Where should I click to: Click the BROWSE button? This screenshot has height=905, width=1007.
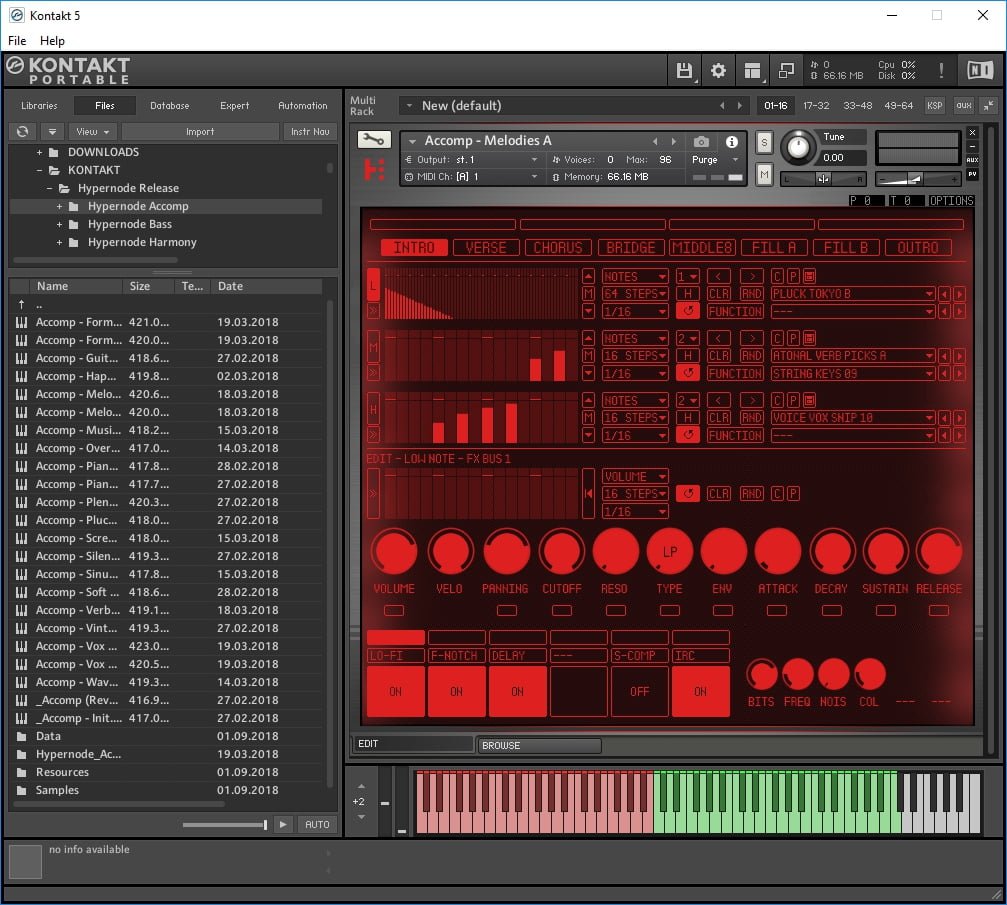click(539, 745)
